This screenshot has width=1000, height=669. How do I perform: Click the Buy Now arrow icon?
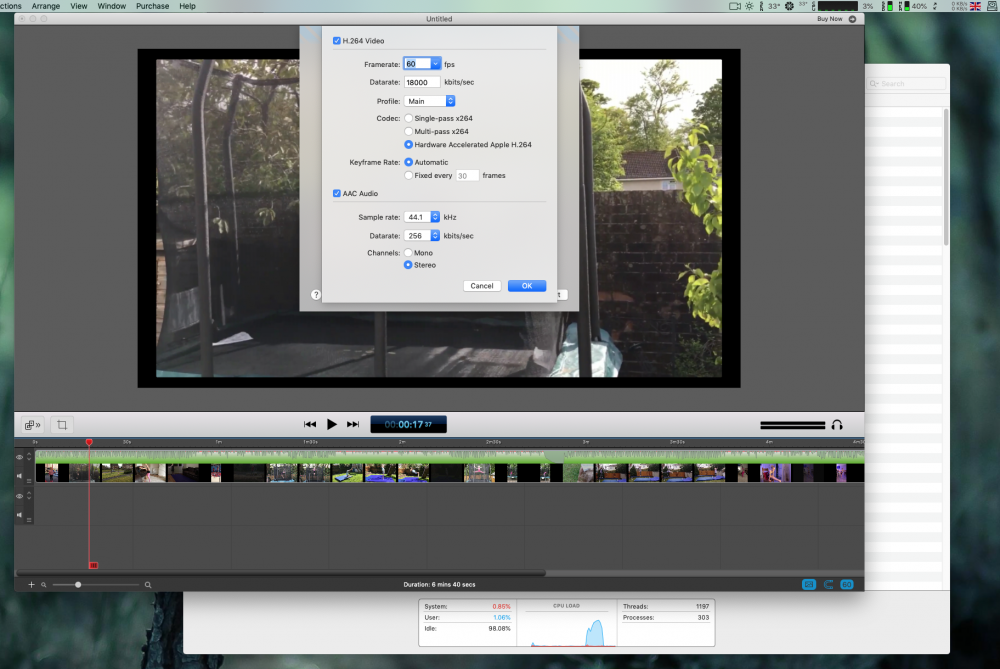(x=852, y=19)
